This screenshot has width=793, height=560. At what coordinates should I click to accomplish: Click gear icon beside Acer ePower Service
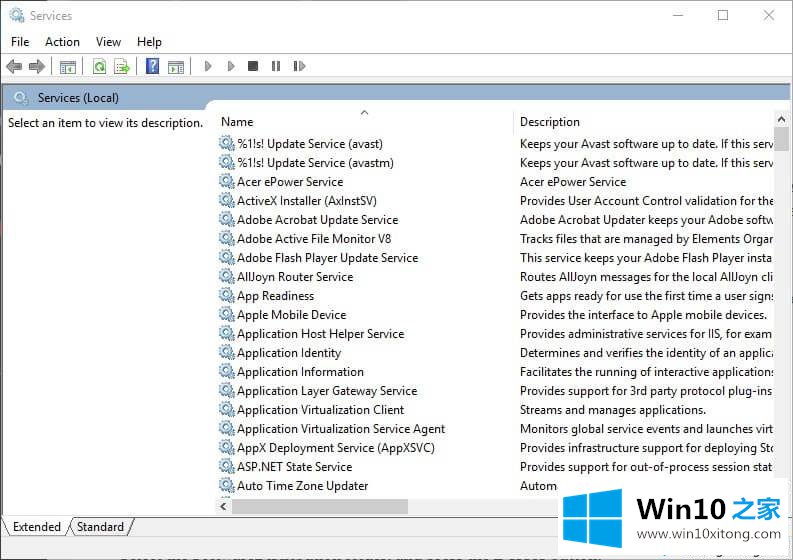[226, 181]
